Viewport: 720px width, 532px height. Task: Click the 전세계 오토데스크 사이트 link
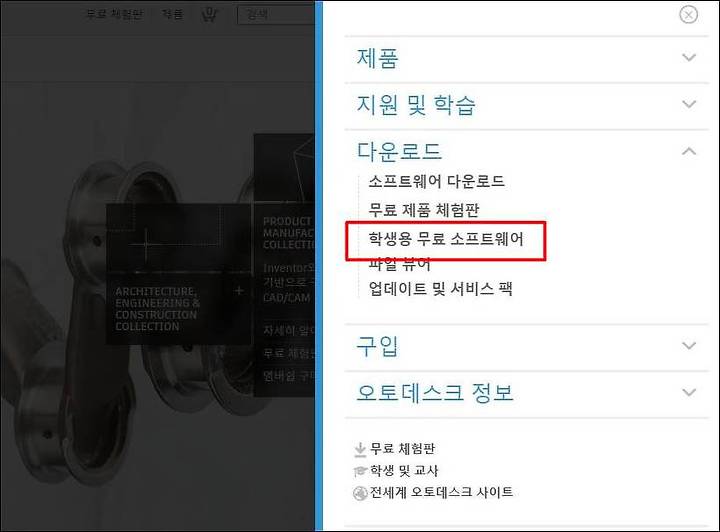(x=441, y=492)
